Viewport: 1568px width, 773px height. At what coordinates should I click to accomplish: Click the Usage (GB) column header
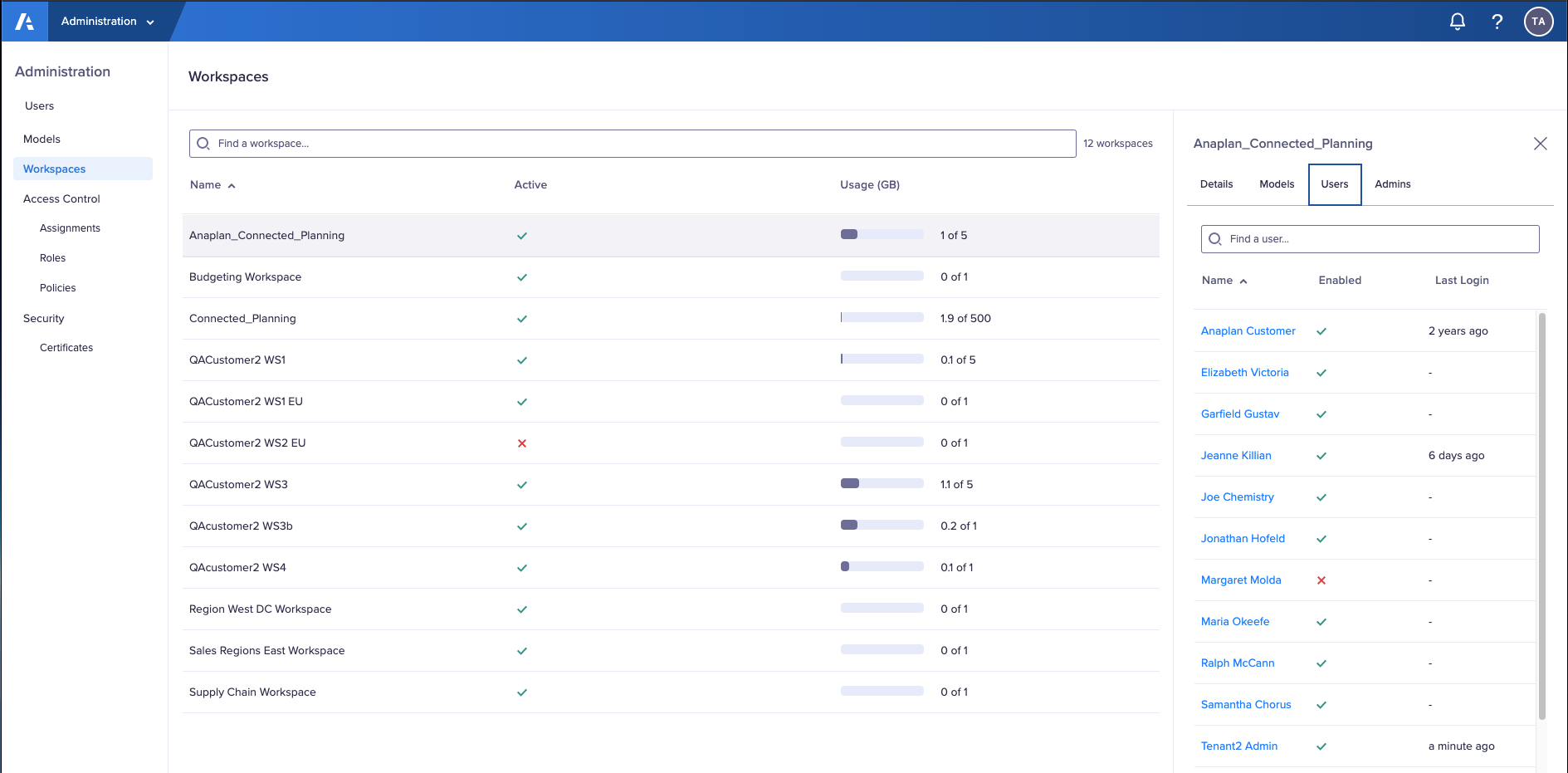point(870,185)
